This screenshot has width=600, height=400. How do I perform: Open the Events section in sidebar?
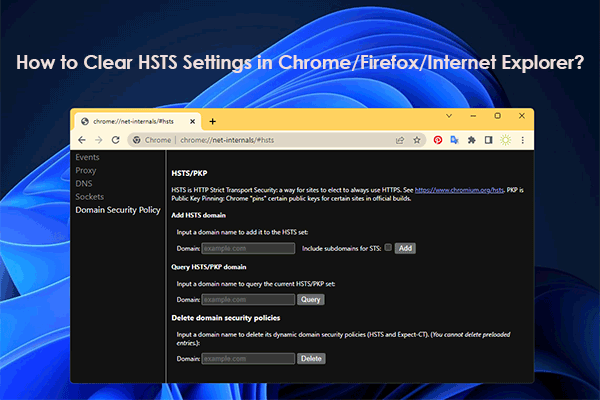87,157
